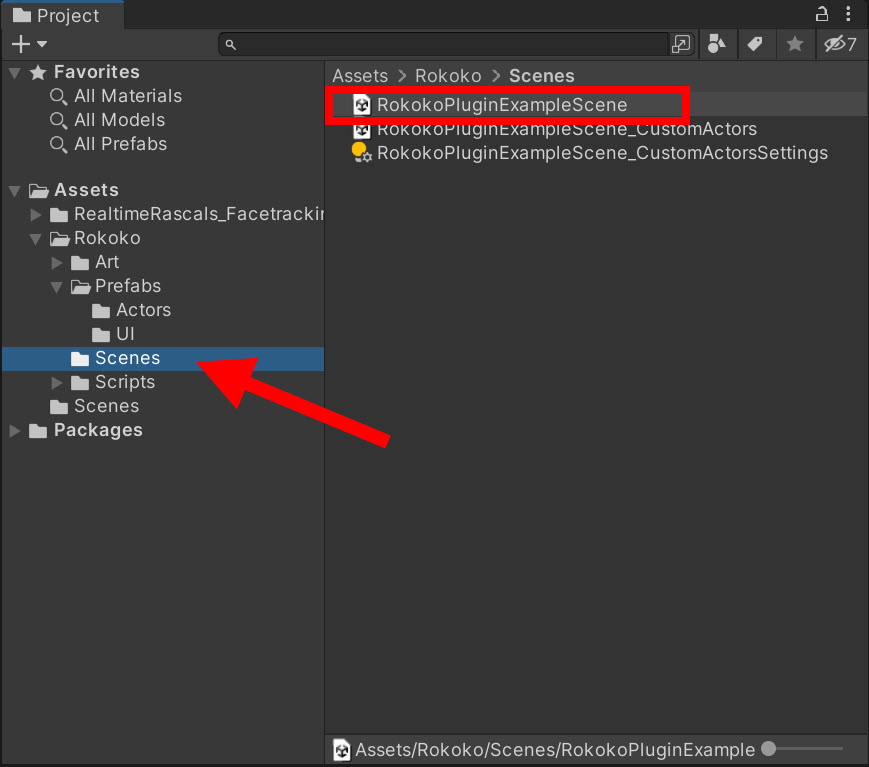Click Scenes in the breadcrumb path
The width and height of the screenshot is (869, 767).
click(541, 76)
